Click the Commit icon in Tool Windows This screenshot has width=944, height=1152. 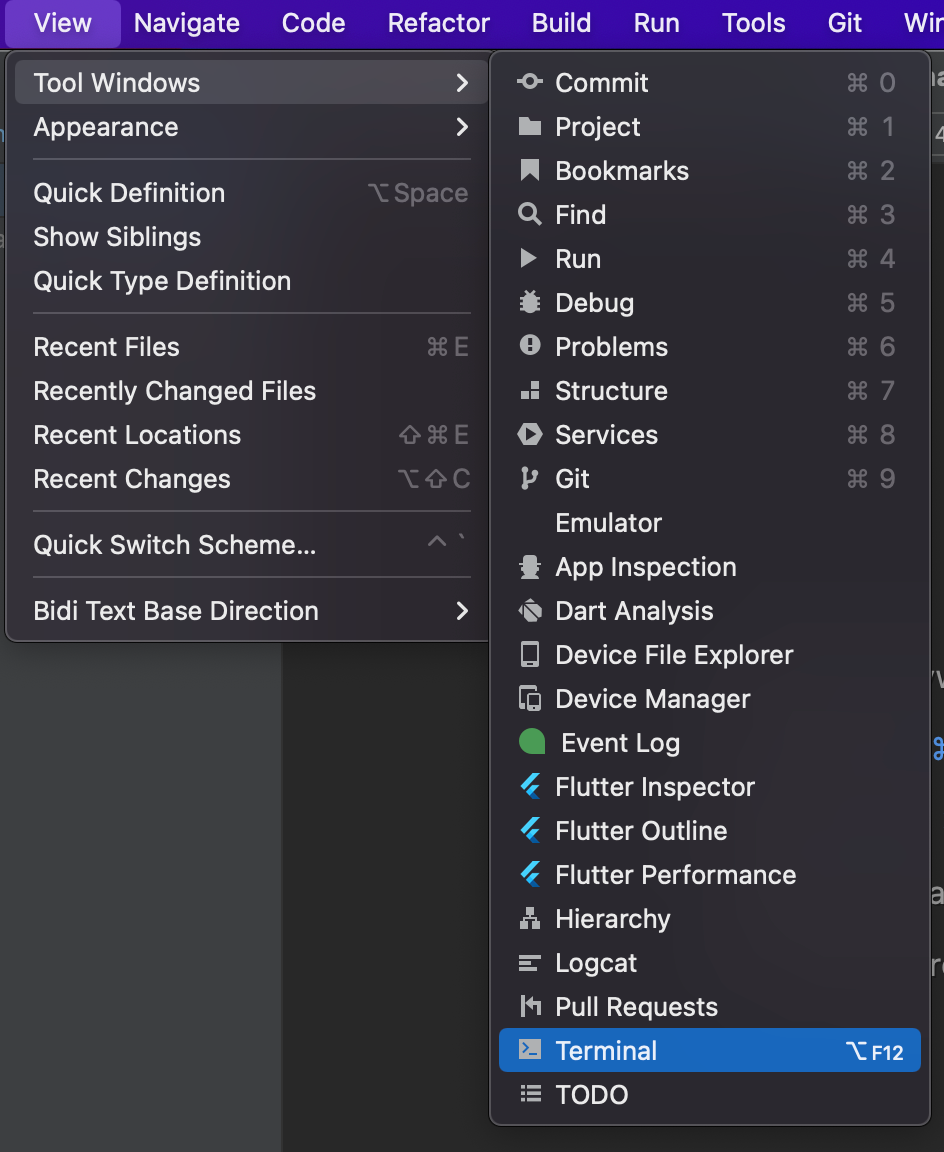[x=529, y=83]
